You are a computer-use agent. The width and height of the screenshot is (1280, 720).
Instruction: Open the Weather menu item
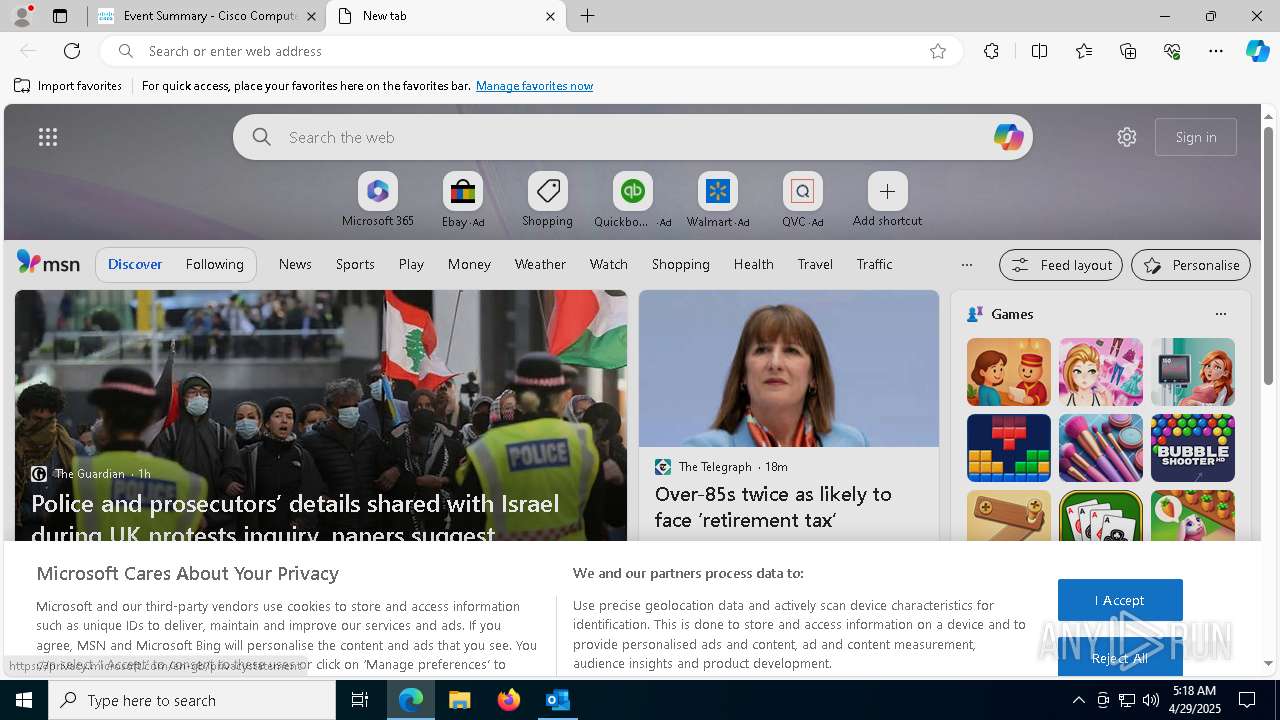pyautogui.click(x=540, y=264)
